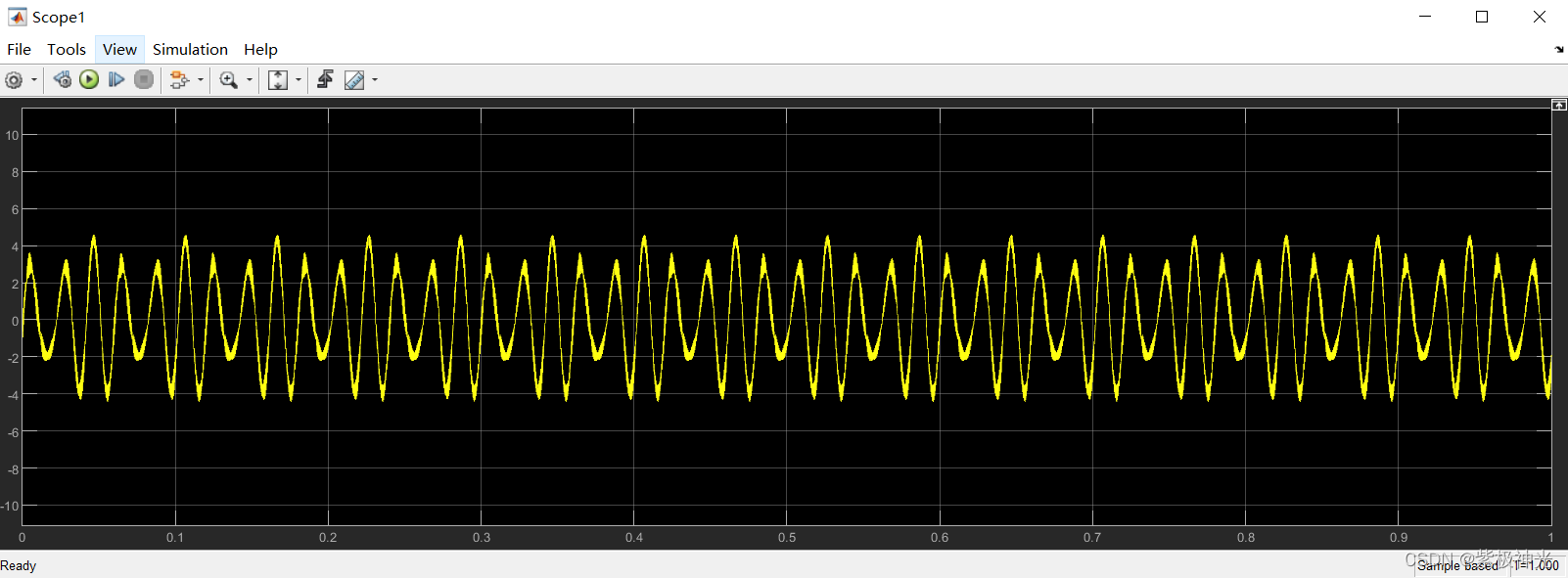Open the Tools menu

pyautogui.click(x=67, y=49)
